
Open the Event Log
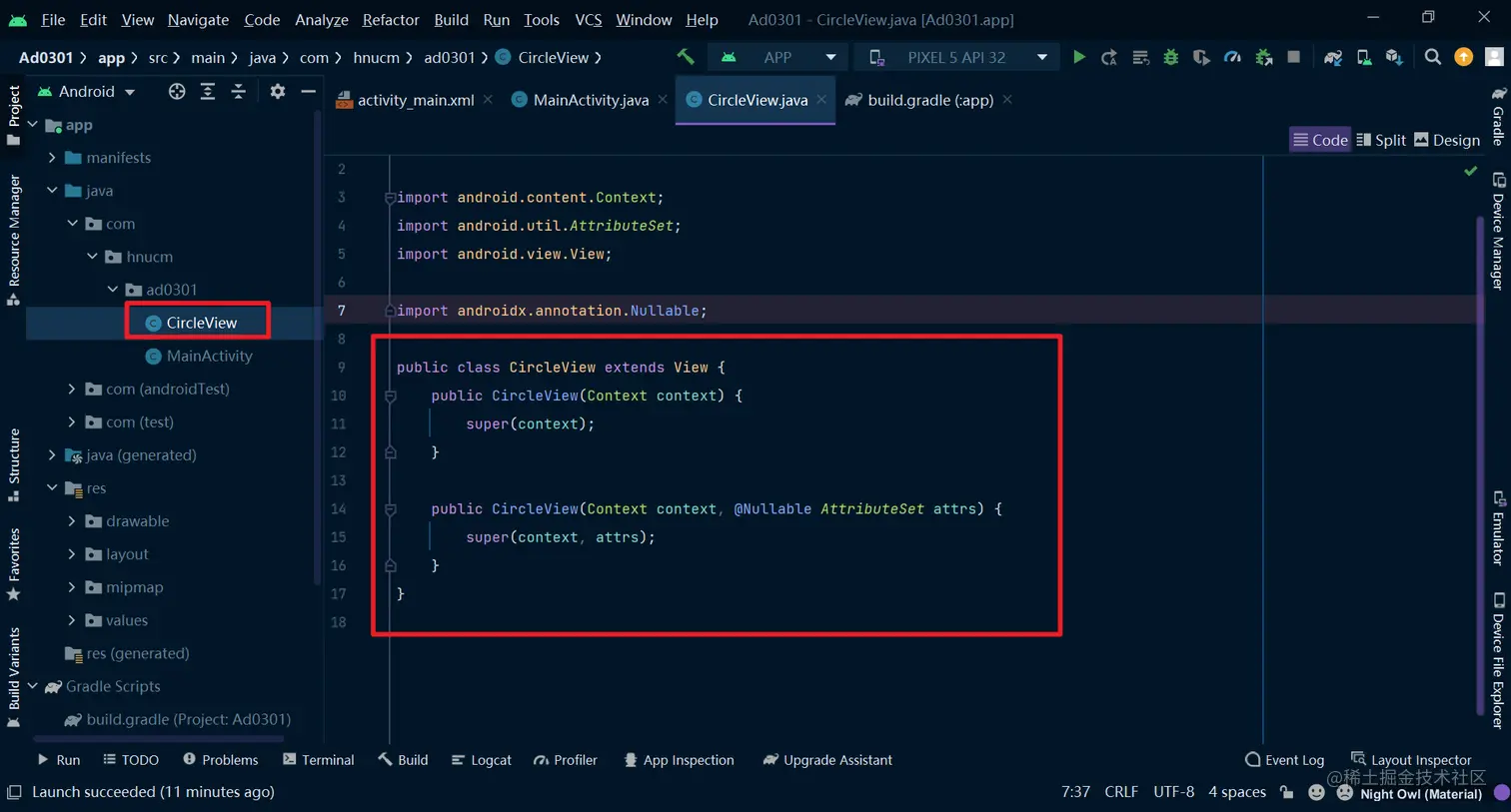click(x=1285, y=760)
